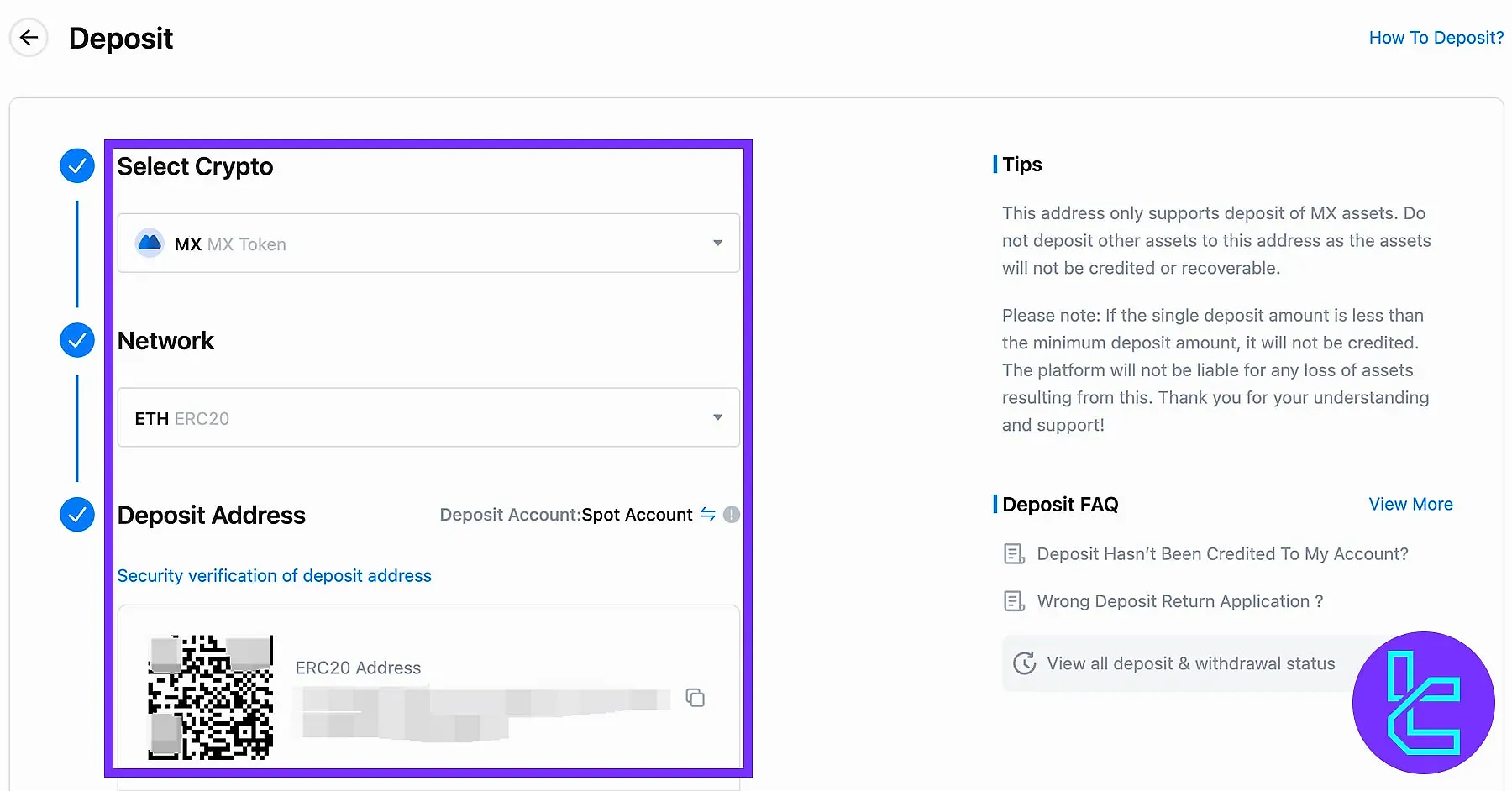Screen dimensions: 1512x791
Task: Click the purple floating logo badge
Action: pos(1423,702)
